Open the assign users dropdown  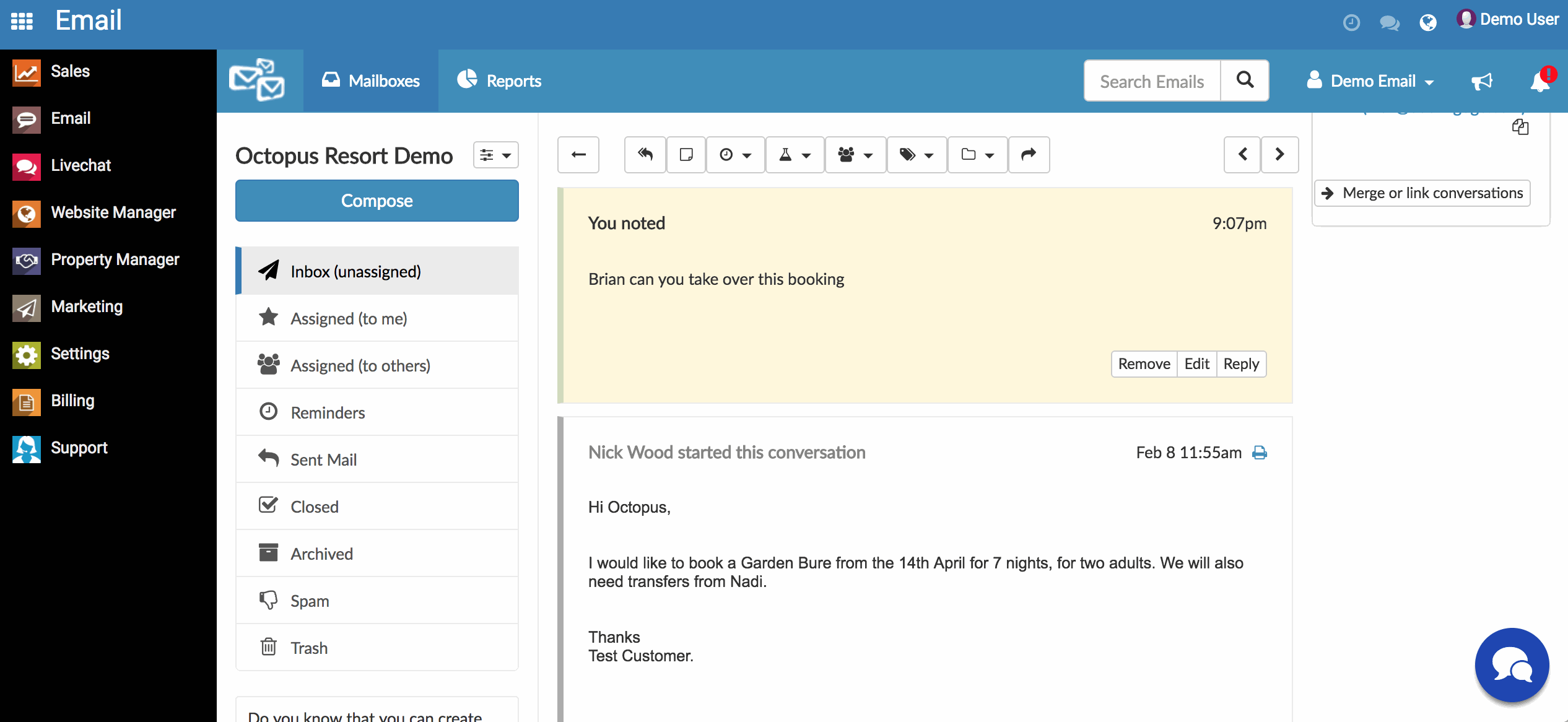(855, 154)
